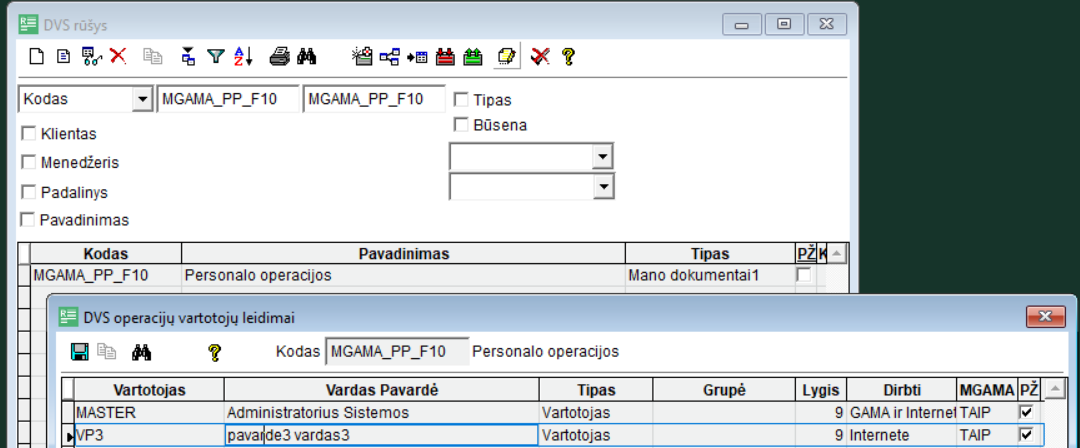Click the Pavadinimas column header
This screenshot has width=1080, height=448.
click(404, 254)
